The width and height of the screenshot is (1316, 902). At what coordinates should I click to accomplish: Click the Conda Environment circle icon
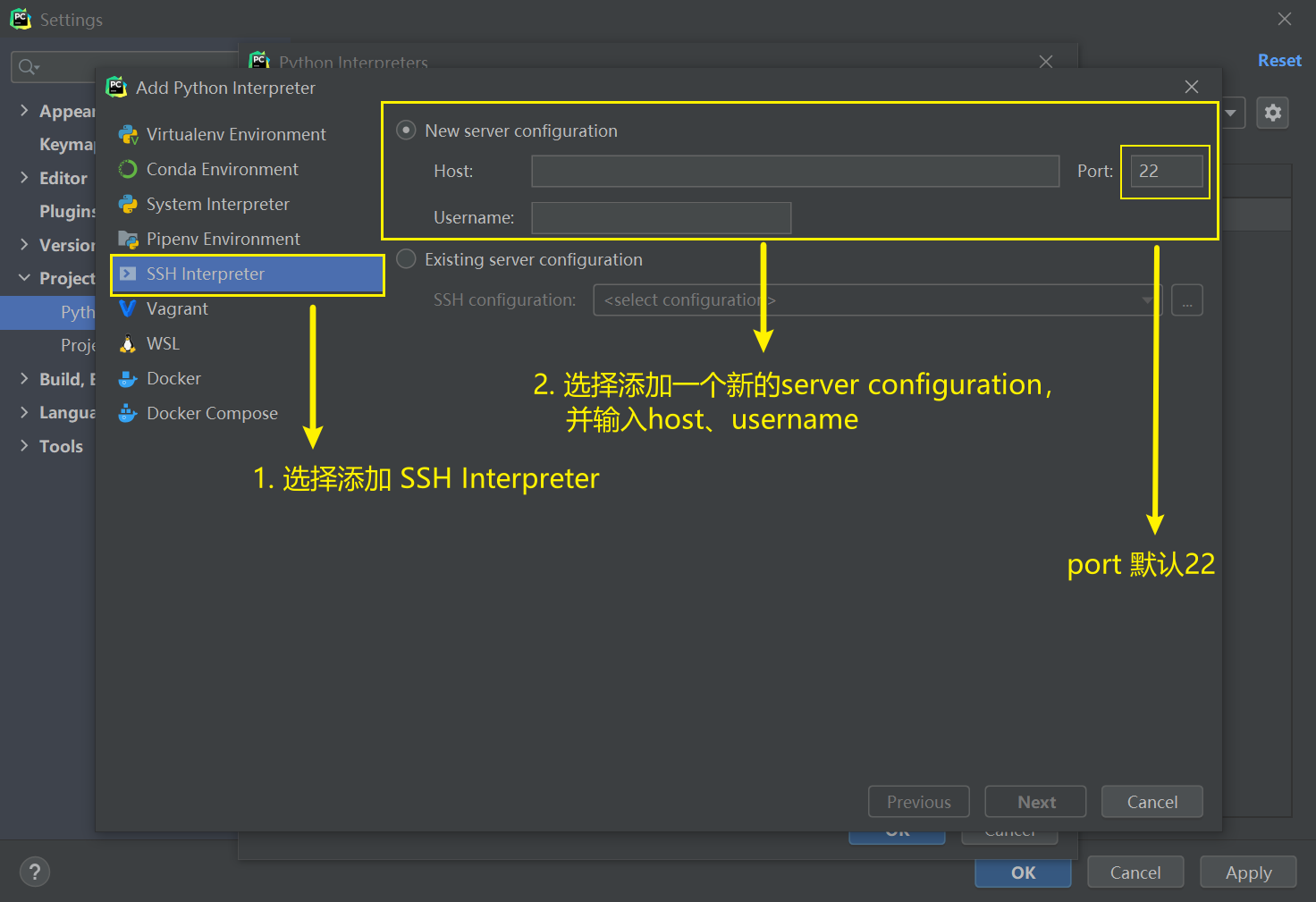tap(128, 170)
